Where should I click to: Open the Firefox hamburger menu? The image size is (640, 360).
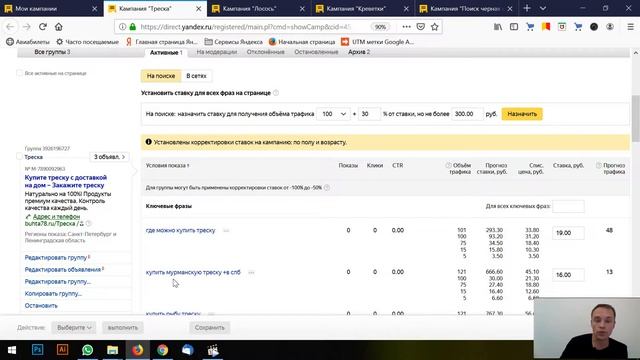click(x=630, y=27)
